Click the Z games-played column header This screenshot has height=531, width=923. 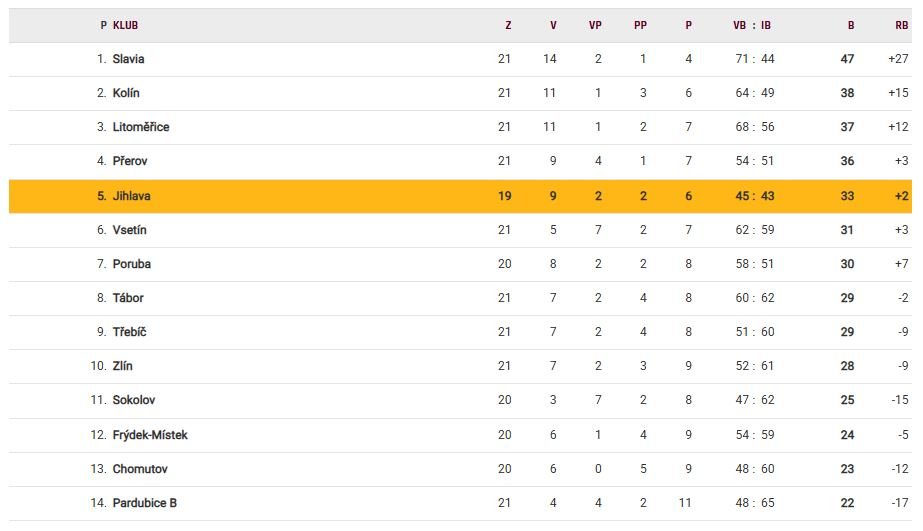click(x=508, y=26)
